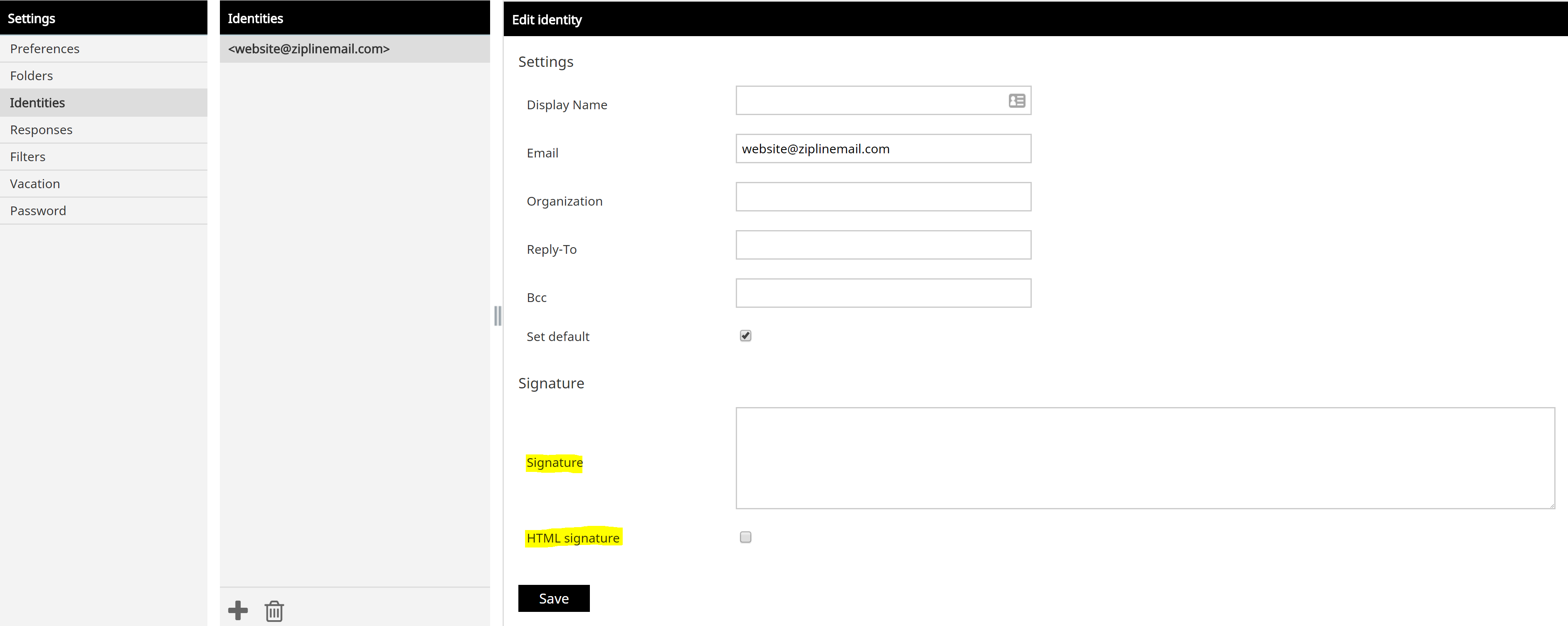
Task: Enable the HTML signature checkbox
Action: [x=745, y=537]
